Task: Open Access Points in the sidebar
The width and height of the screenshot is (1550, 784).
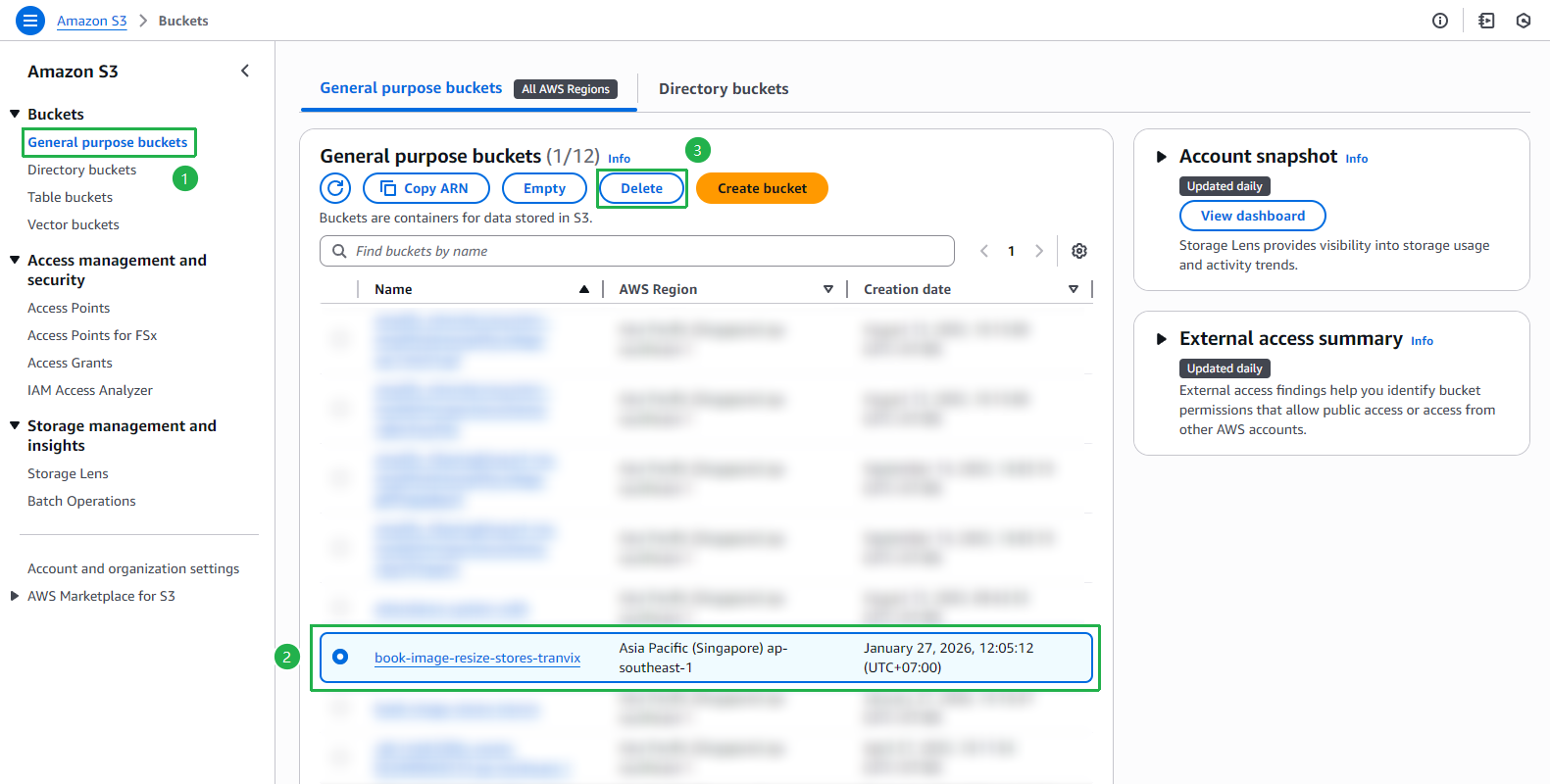Action: (69, 308)
